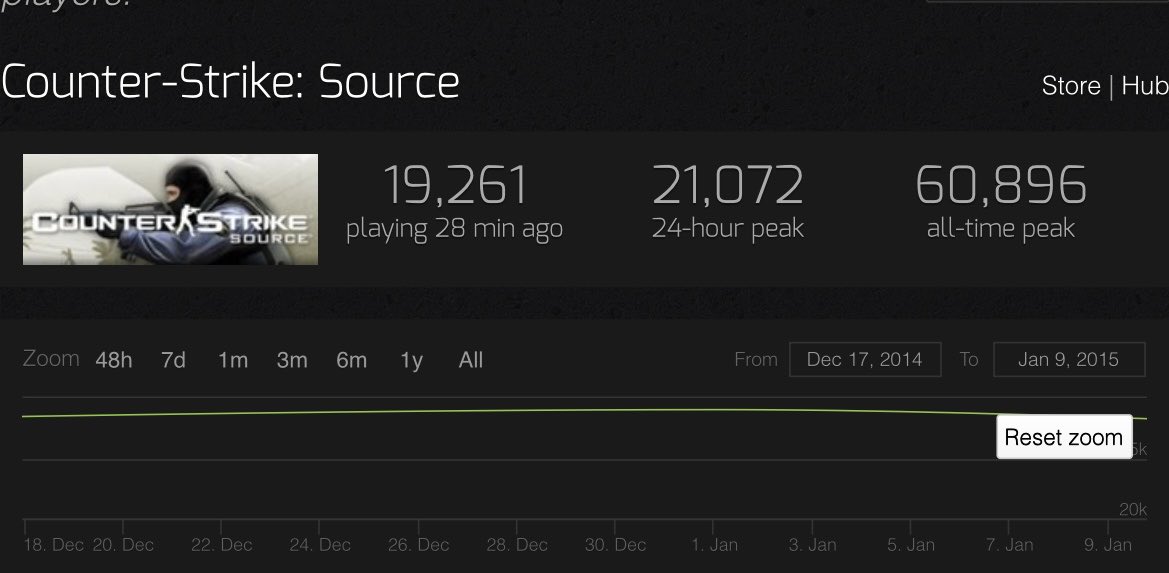Click the 9. Jan axis label

coord(1108,545)
